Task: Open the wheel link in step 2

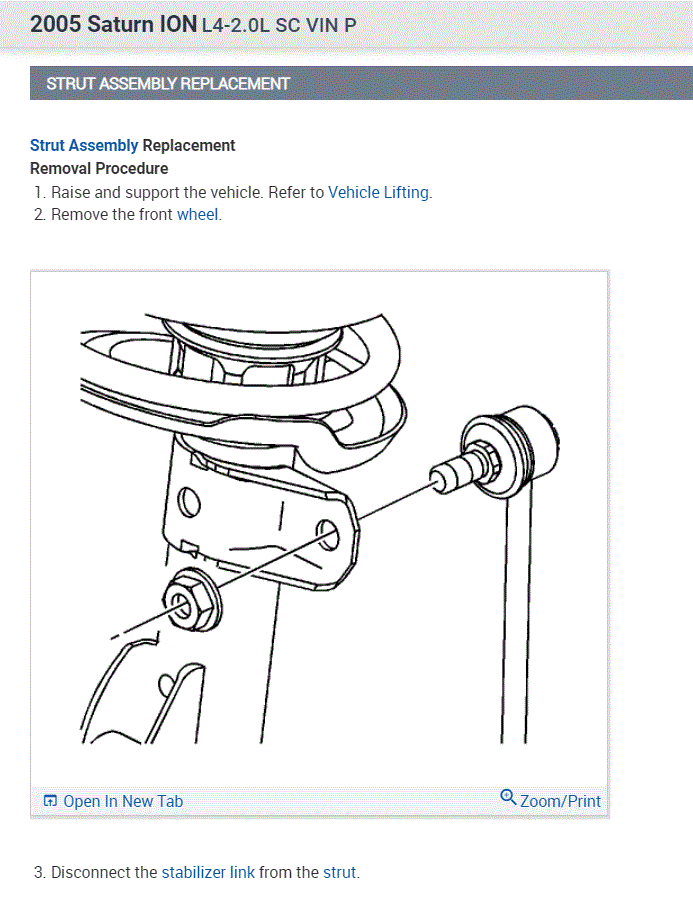Action: 197,215
